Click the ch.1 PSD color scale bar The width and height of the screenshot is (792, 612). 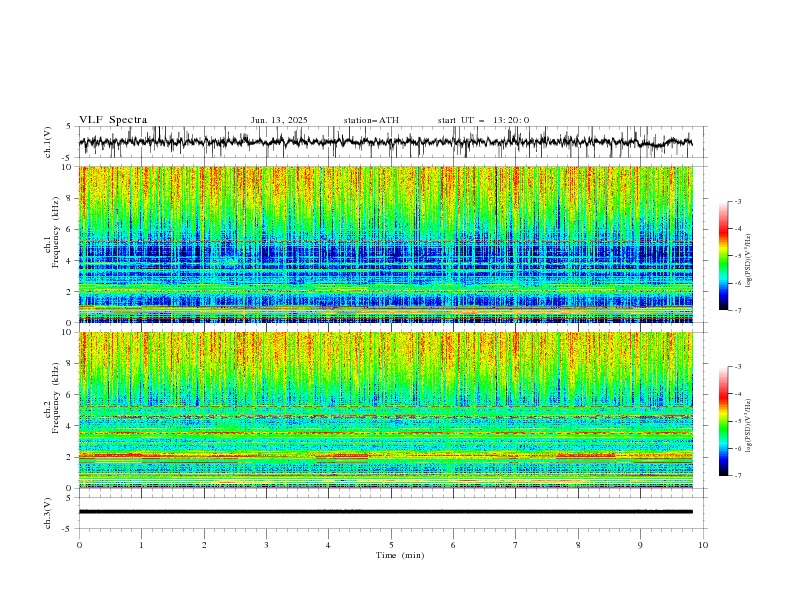point(724,256)
